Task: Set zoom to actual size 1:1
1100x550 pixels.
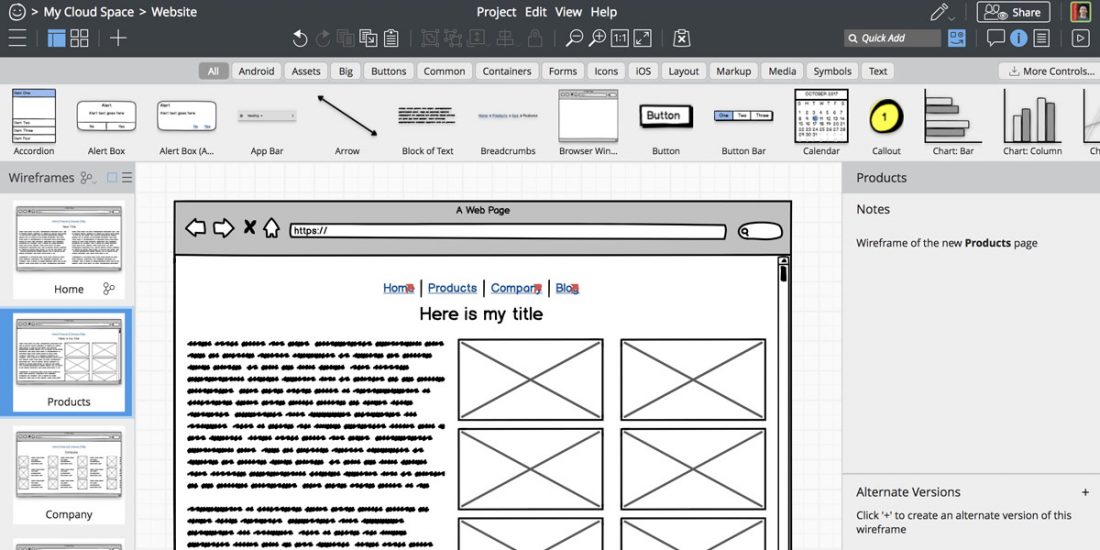Action: (x=619, y=38)
